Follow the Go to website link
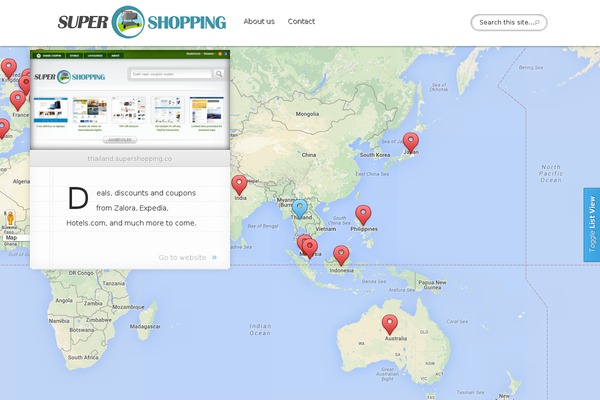Image resolution: width=600 pixels, height=400 pixels. coord(188,258)
